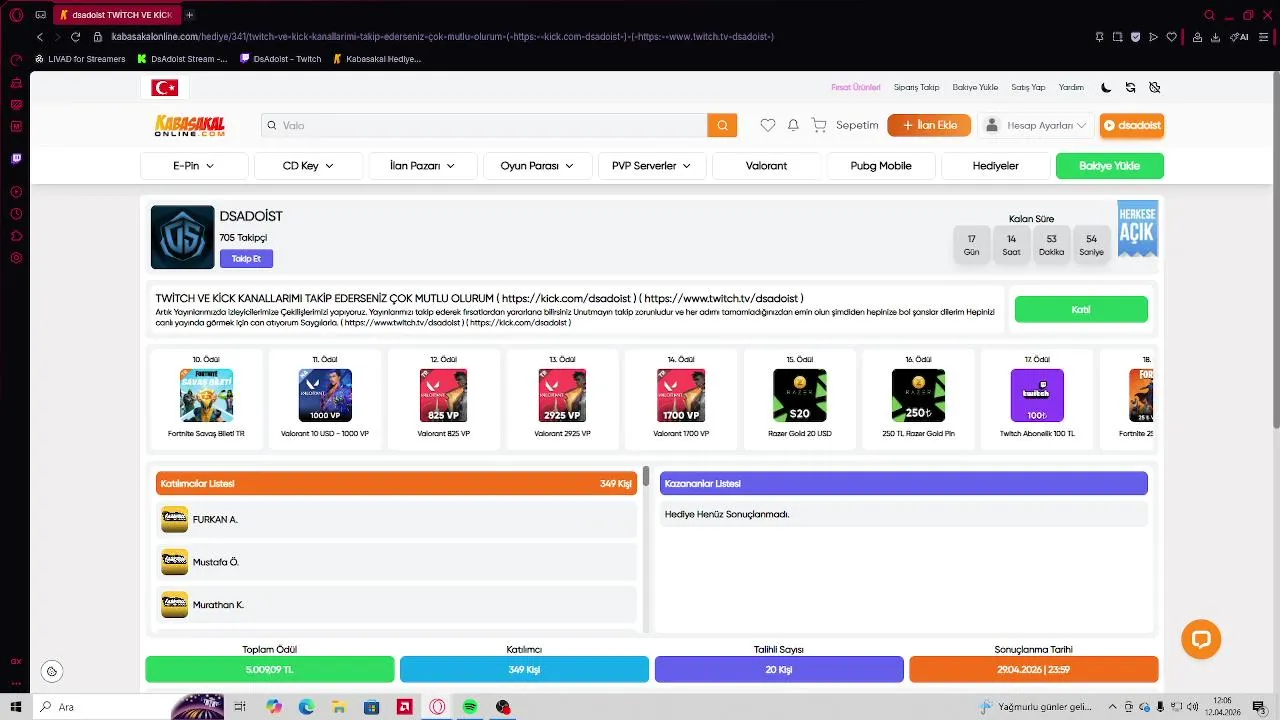
Task: Click the DSADOİST profile avatar image
Action: [182, 237]
